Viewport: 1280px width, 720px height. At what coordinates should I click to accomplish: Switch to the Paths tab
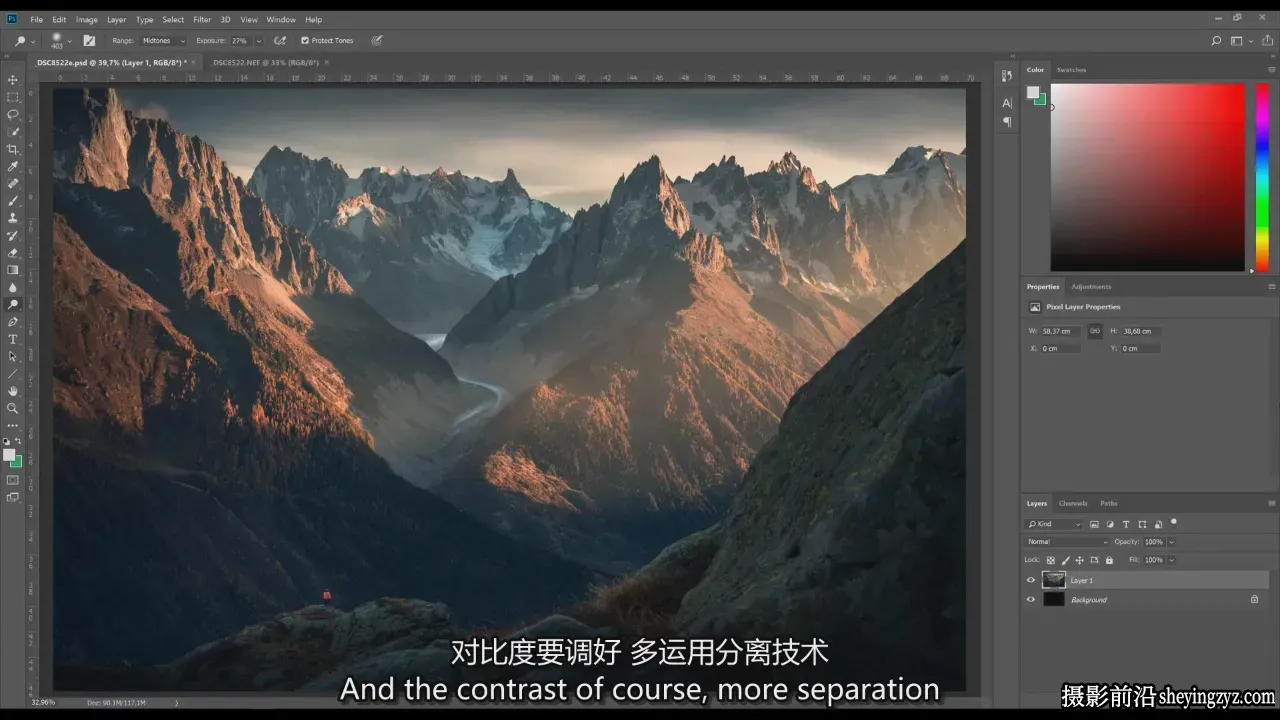coord(1109,503)
